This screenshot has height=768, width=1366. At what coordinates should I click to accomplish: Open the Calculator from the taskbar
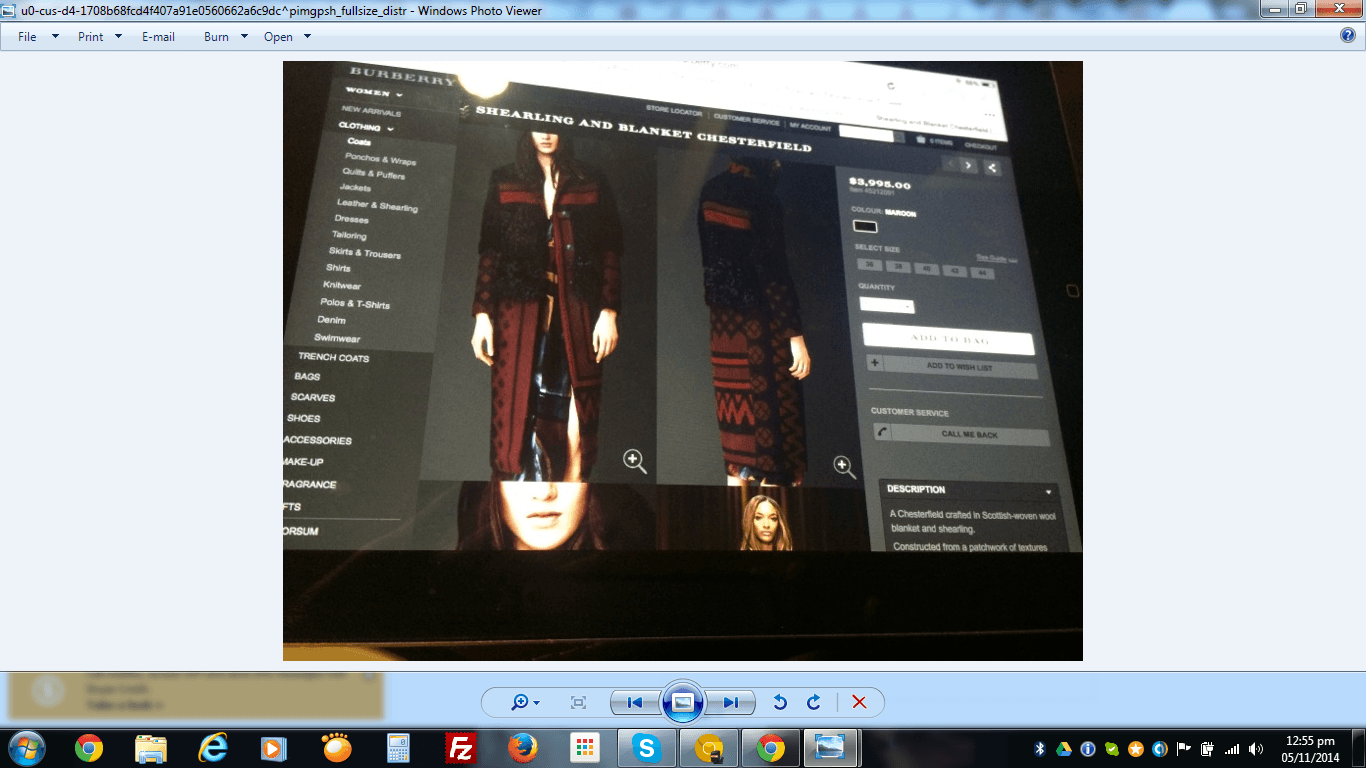pyautogui.click(x=399, y=748)
